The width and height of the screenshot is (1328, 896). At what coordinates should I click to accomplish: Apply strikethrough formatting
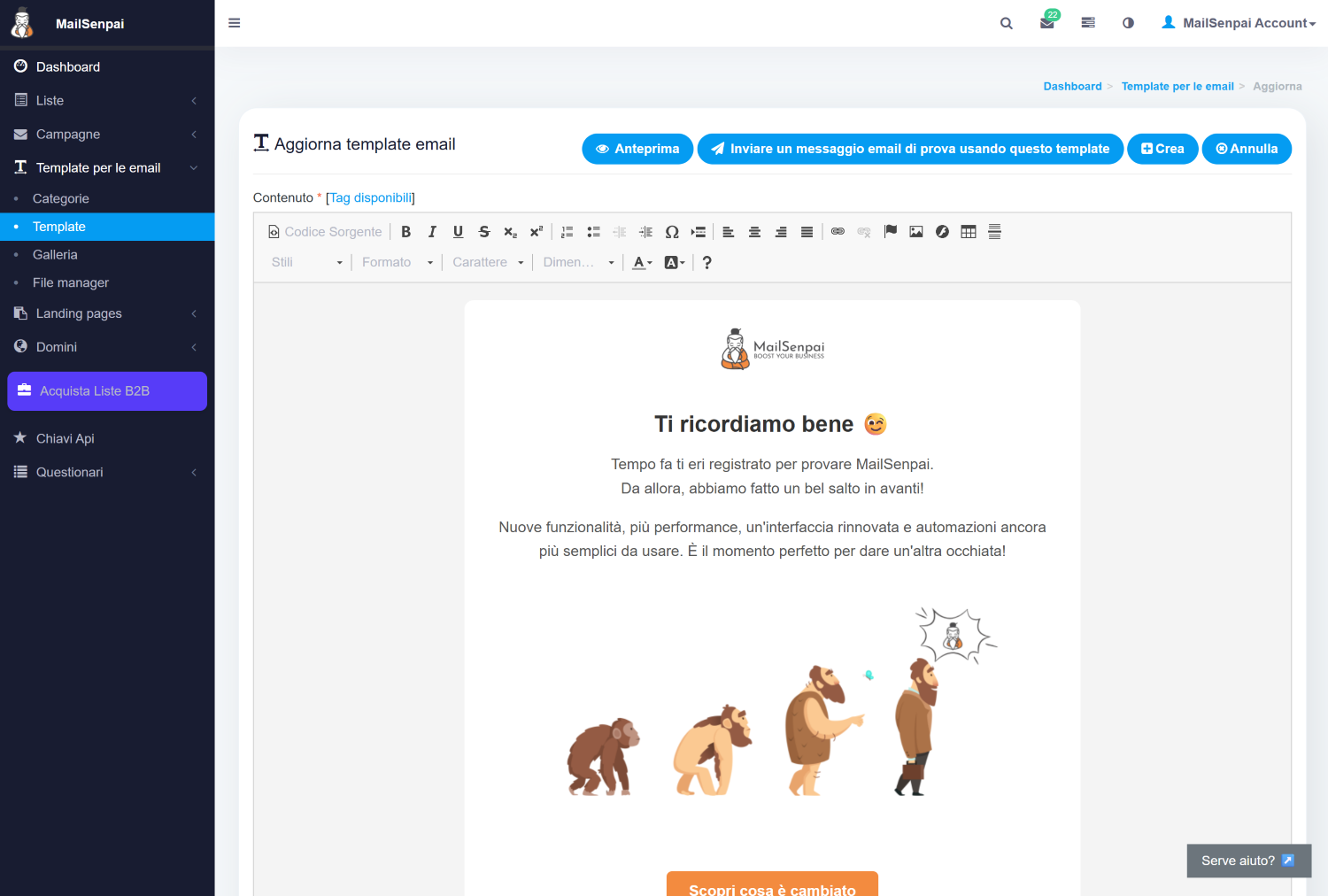point(484,232)
